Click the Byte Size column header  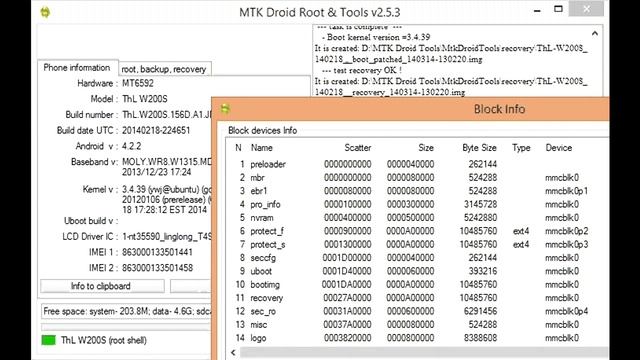(x=479, y=148)
